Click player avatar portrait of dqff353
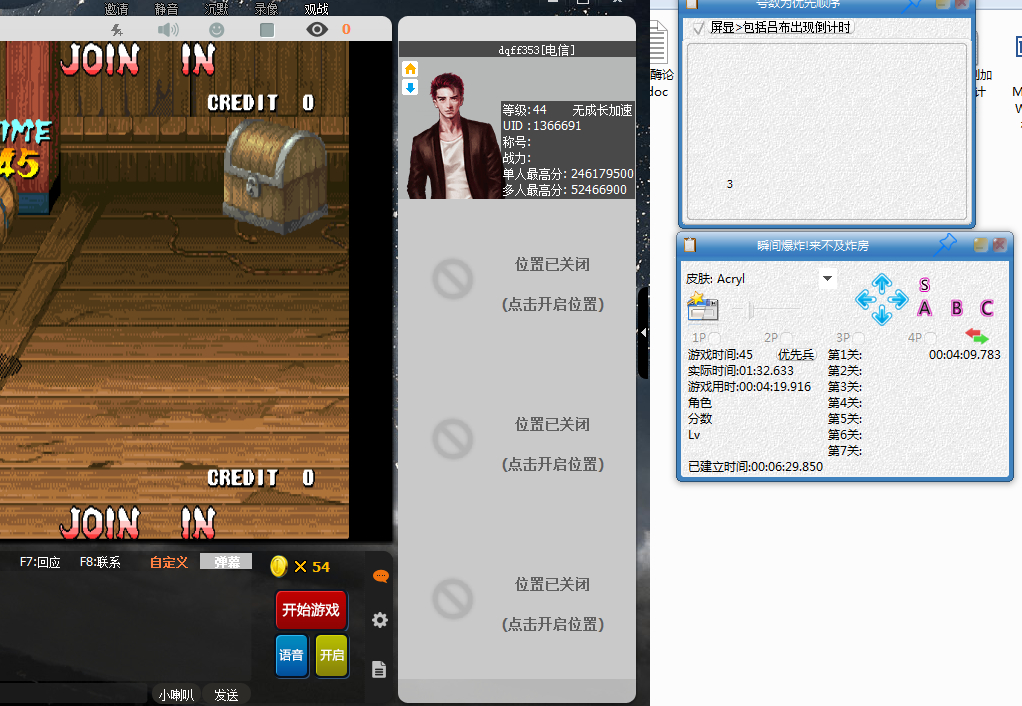This screenshot has height=706, width=1022. pos(454,136)
